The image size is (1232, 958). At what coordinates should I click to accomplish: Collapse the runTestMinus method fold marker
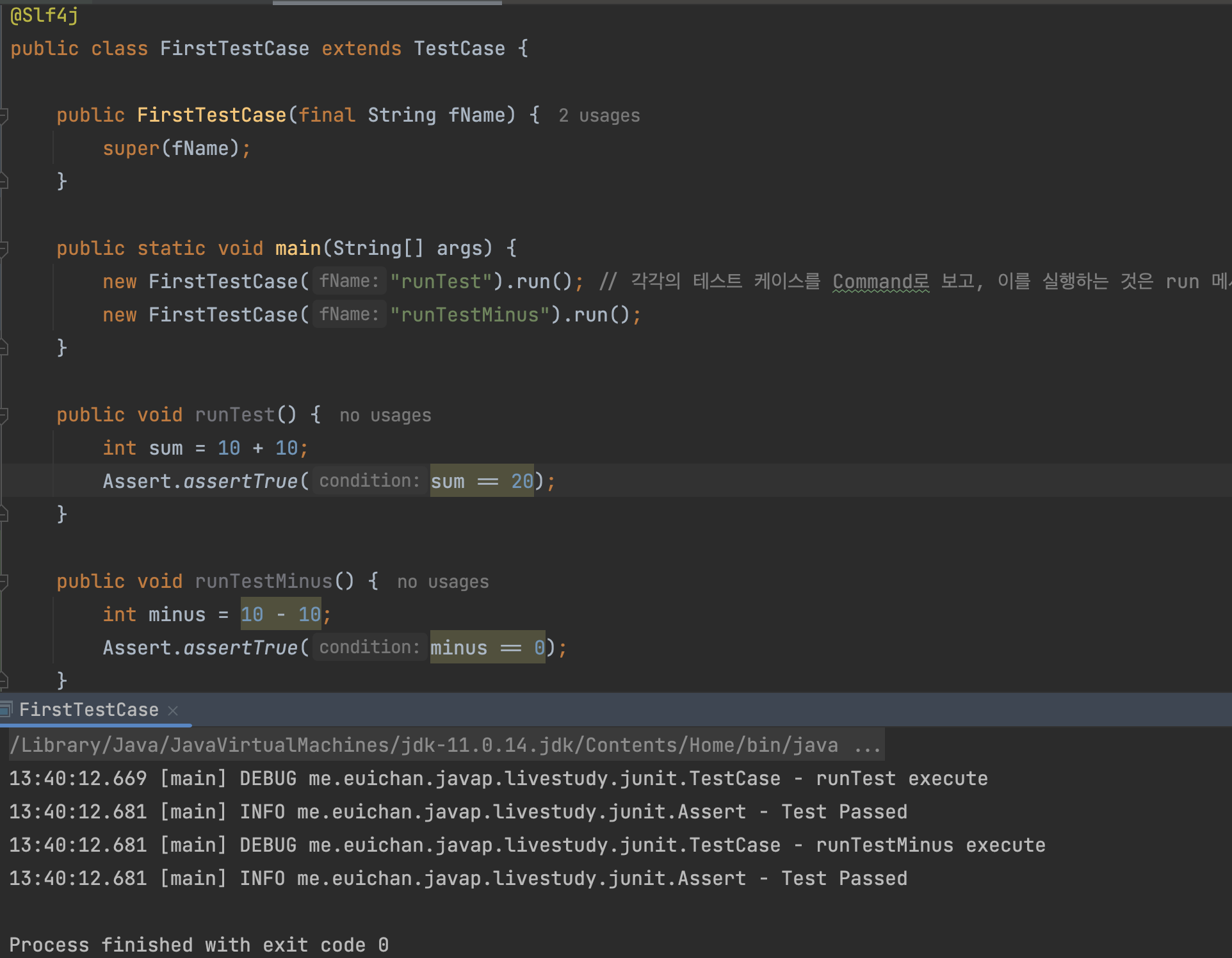pos(3,581)
